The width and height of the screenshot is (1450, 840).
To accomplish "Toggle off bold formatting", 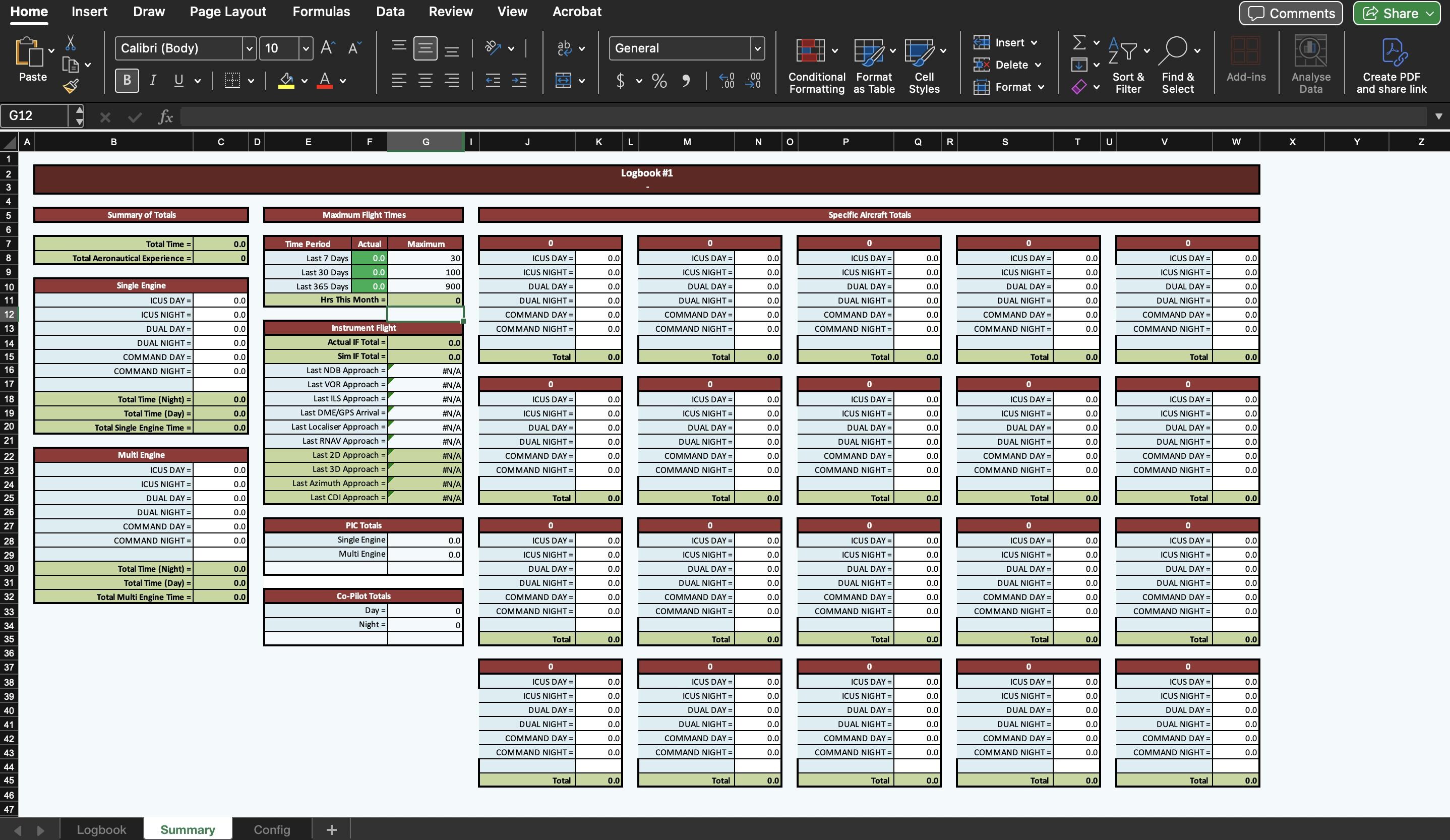I will tap(126, 81).
